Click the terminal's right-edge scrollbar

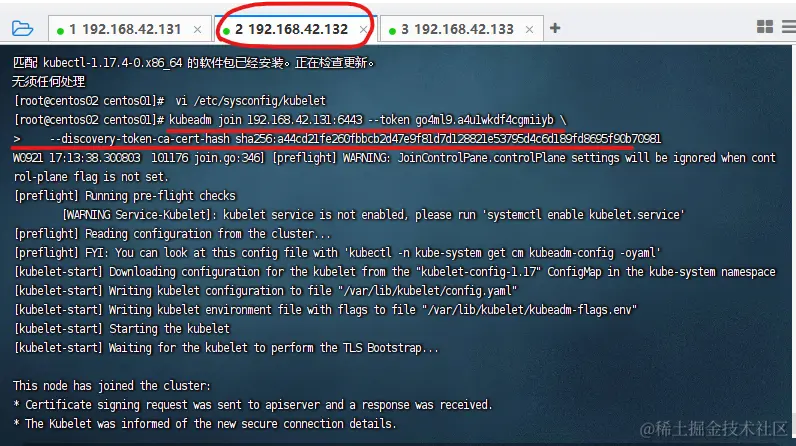point(793,244)
